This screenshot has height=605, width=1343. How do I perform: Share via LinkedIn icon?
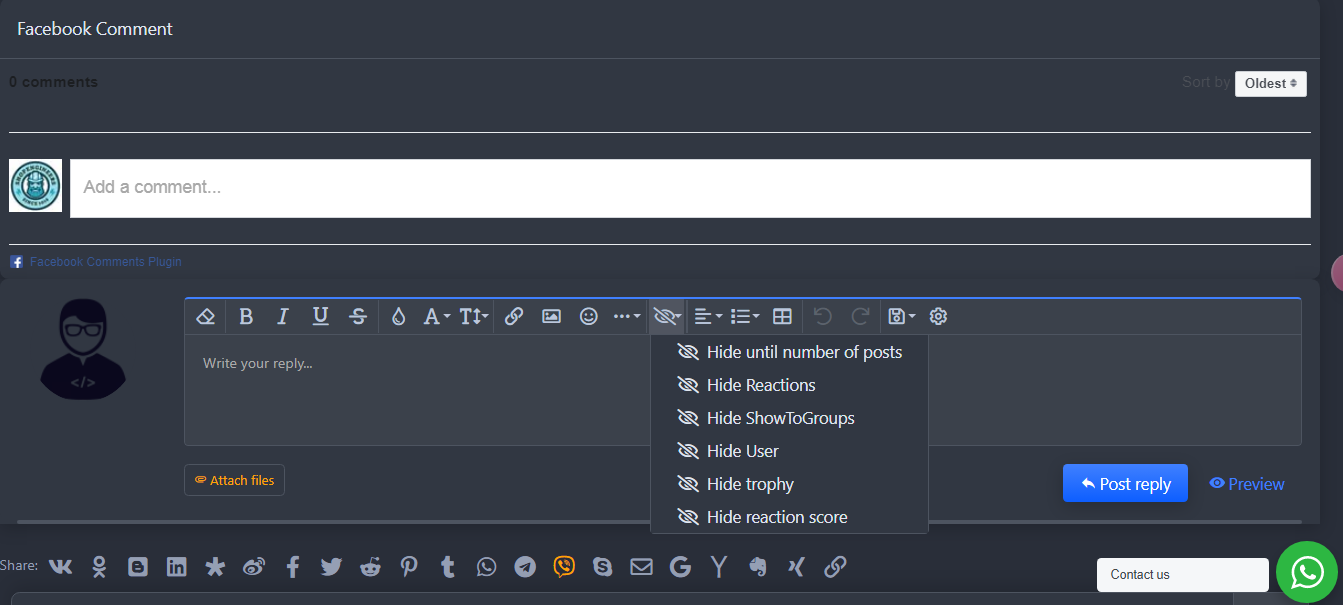[176, 567]
